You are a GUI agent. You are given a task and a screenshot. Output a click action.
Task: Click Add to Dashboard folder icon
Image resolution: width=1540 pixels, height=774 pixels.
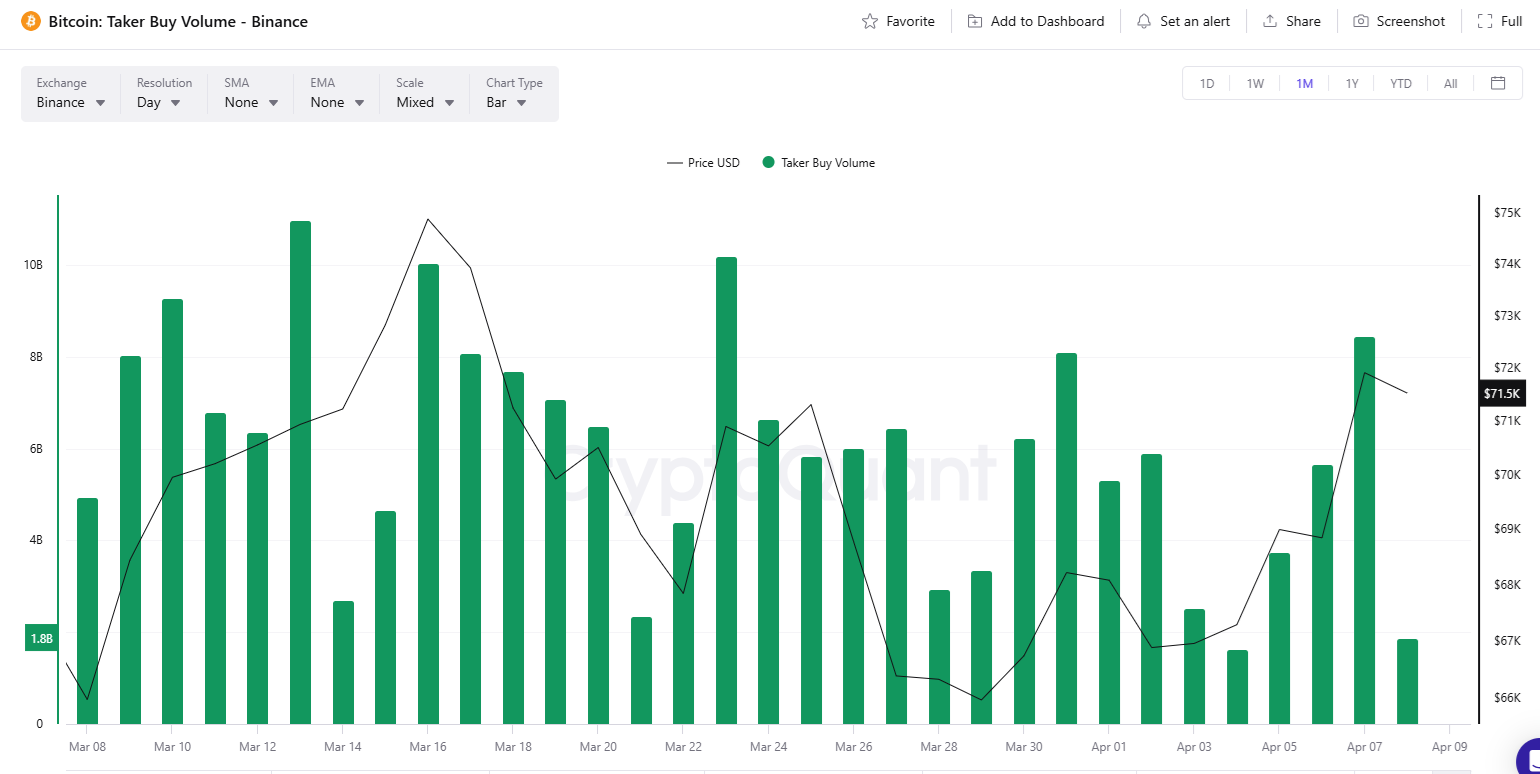pyautogui.click(x=975, y=21)
